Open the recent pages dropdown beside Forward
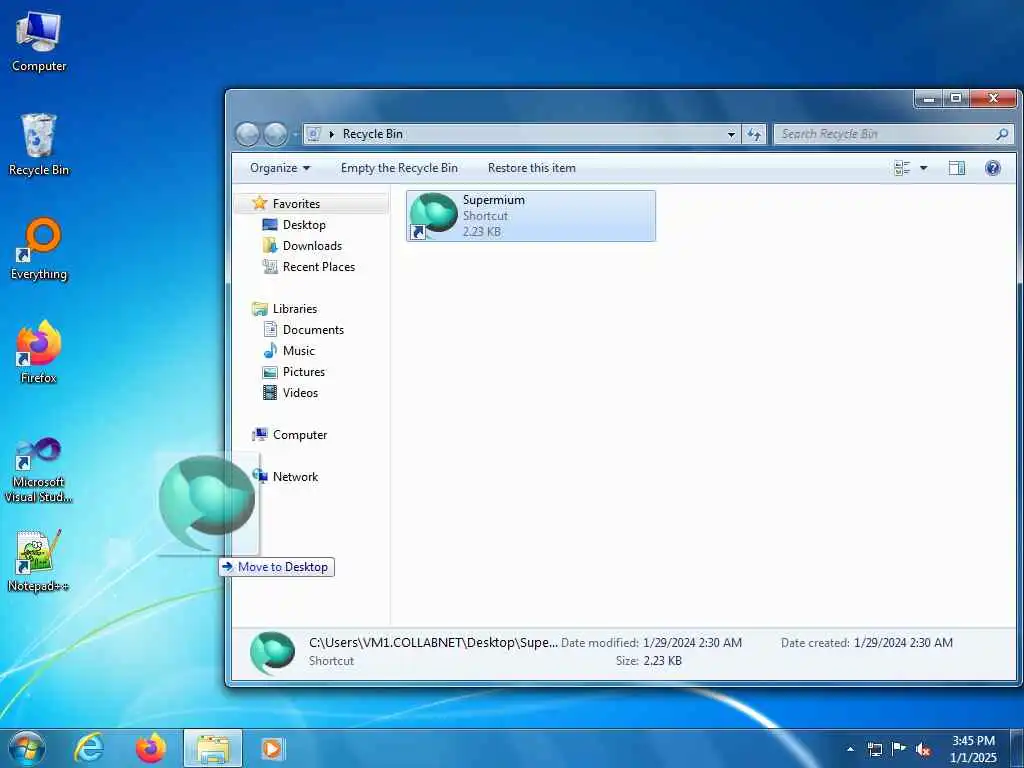The image size is (1024, 768). [x=295, y=135]
